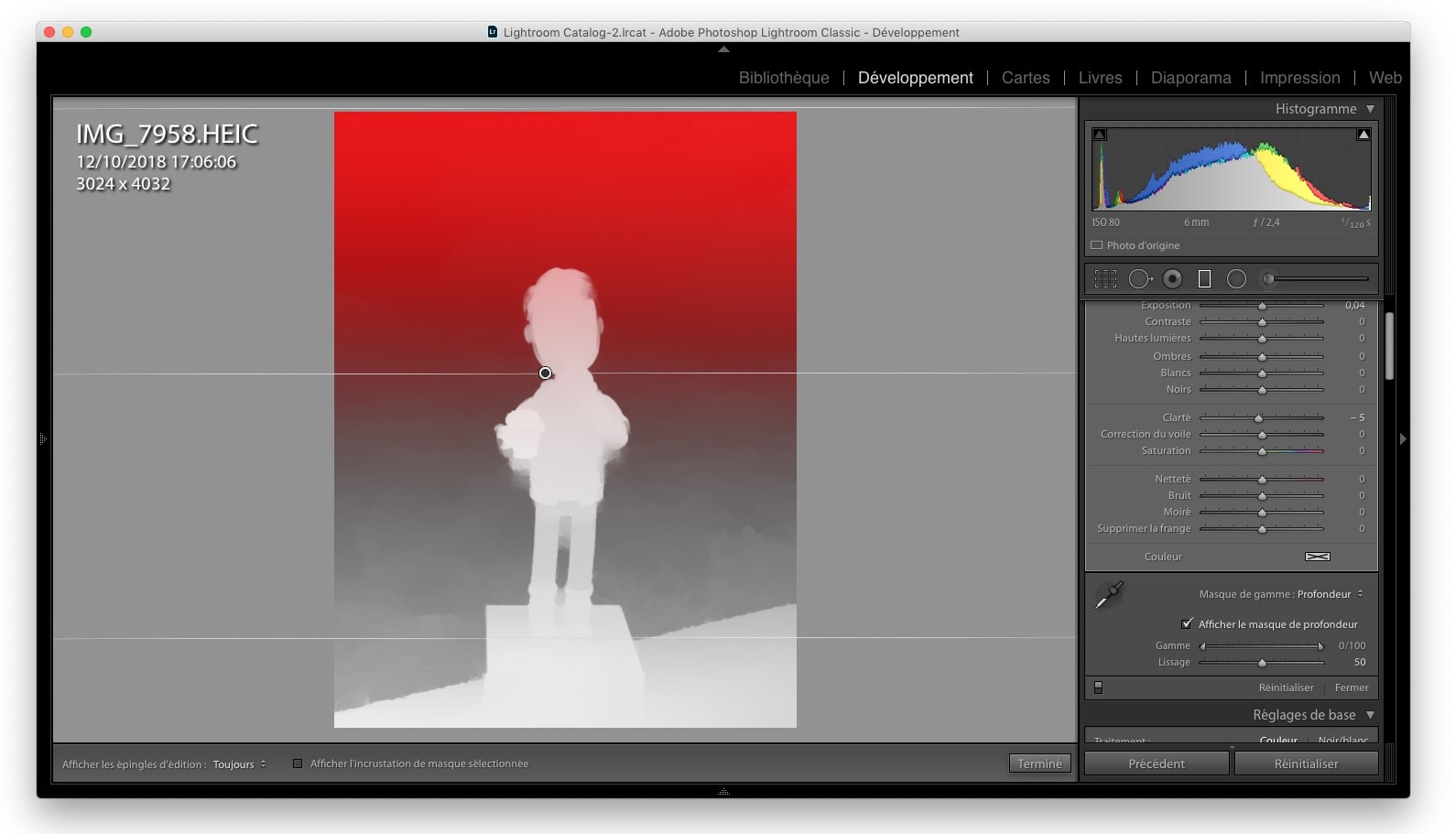The height and width of the screenshot is (834, 1456).
Task: Click the Lissage slider handle
Action: (1262, 663)
